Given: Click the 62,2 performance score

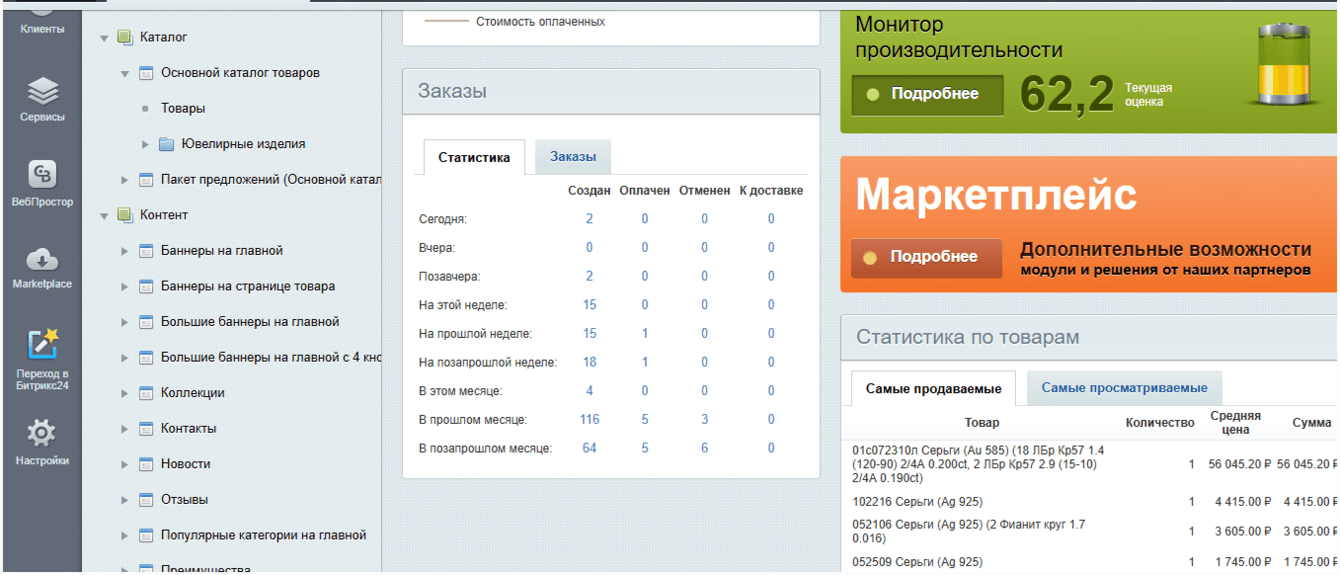Looking at the screenshot, I should tap(1066, 94).
